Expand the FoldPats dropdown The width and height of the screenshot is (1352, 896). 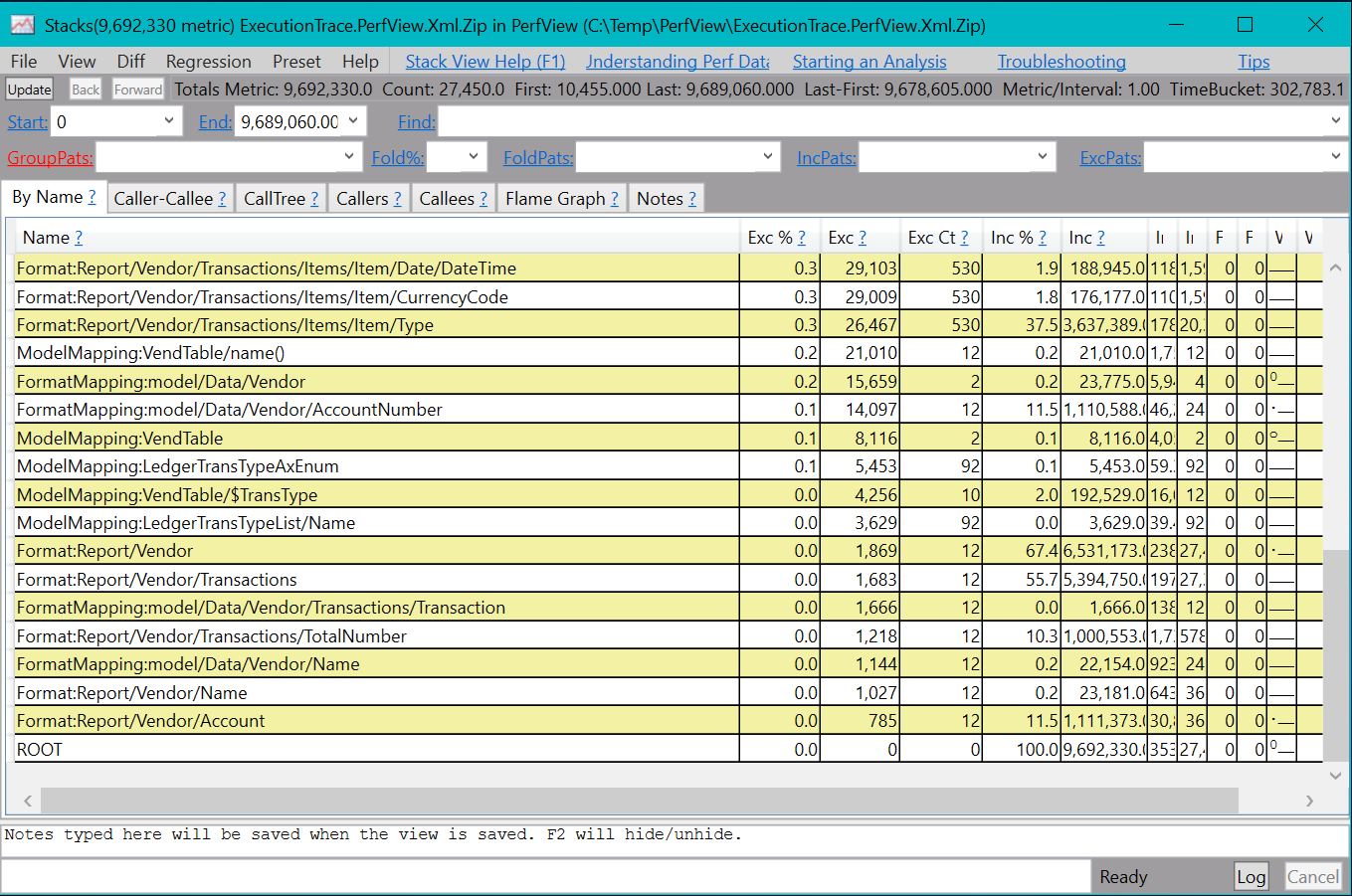[768, 157]
